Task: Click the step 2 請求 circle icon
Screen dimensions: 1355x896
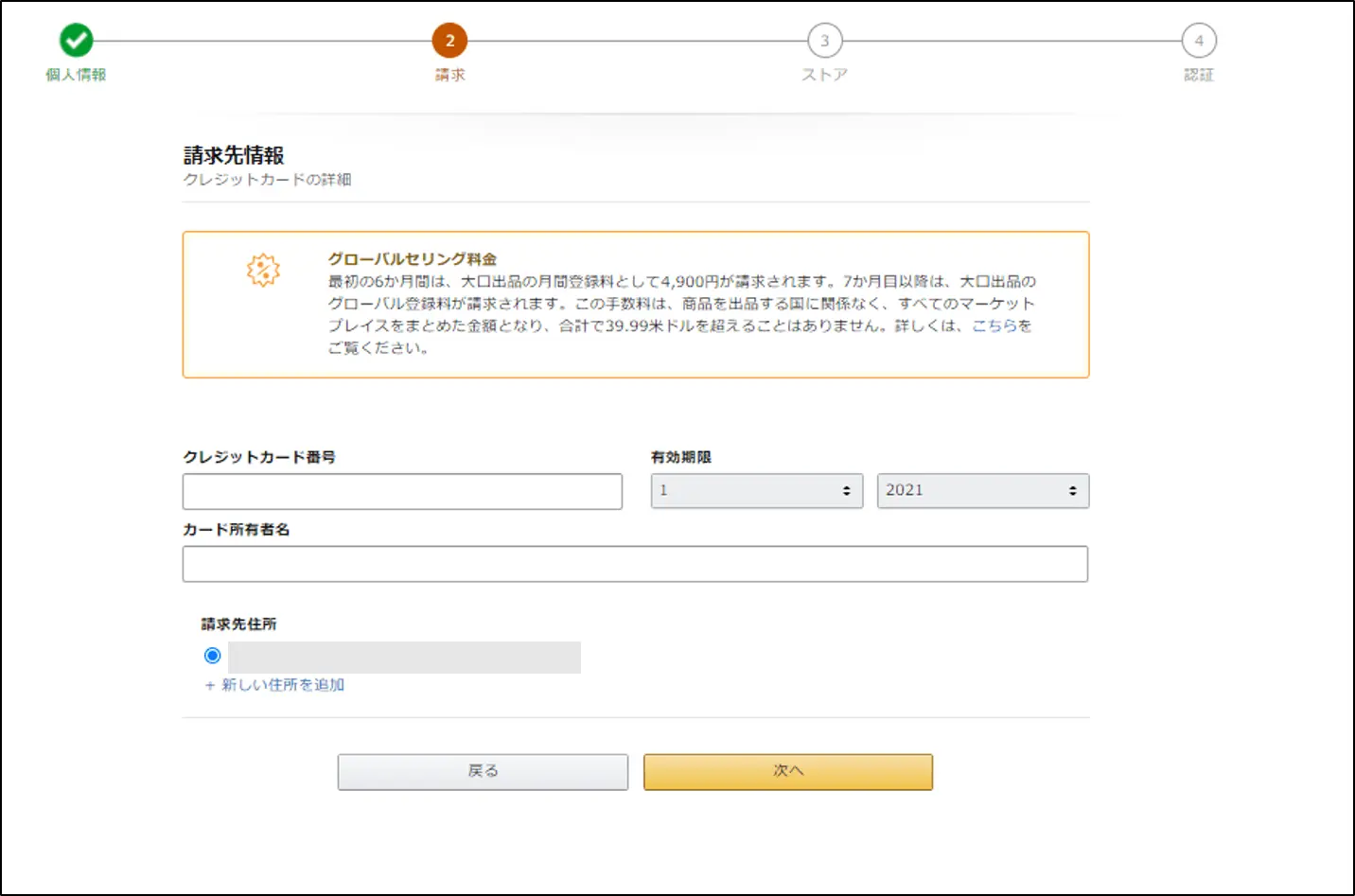Action: pos(449,41)
